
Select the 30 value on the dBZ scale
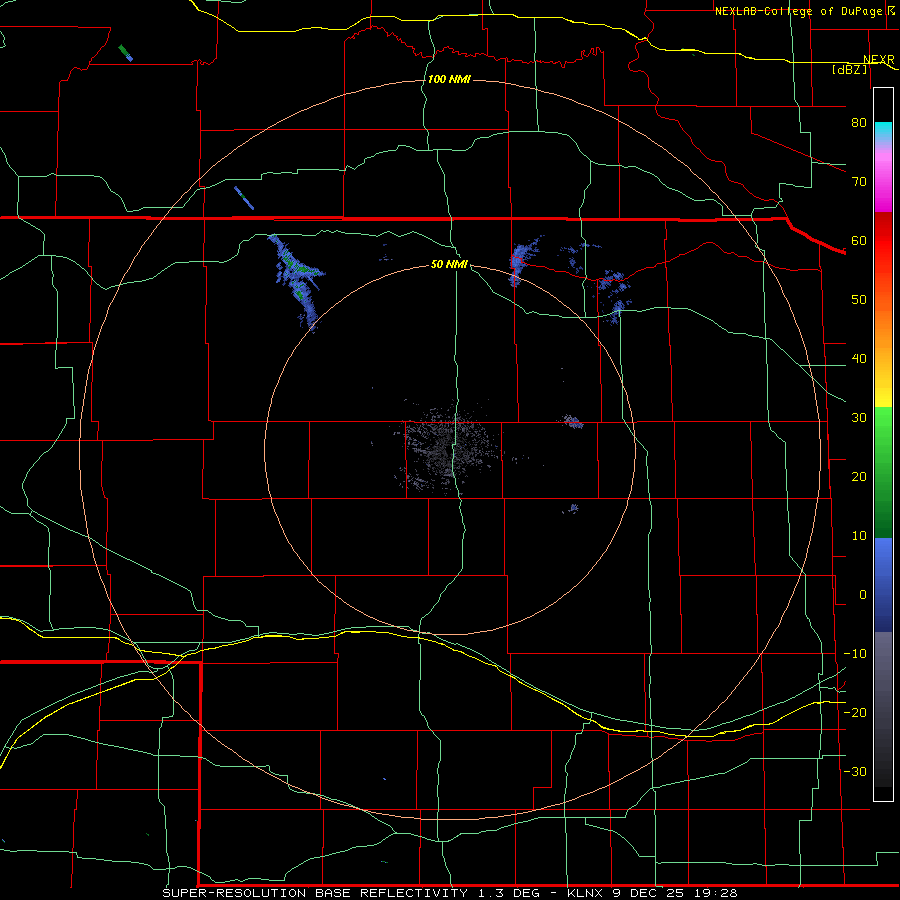(x=859, y=417)
